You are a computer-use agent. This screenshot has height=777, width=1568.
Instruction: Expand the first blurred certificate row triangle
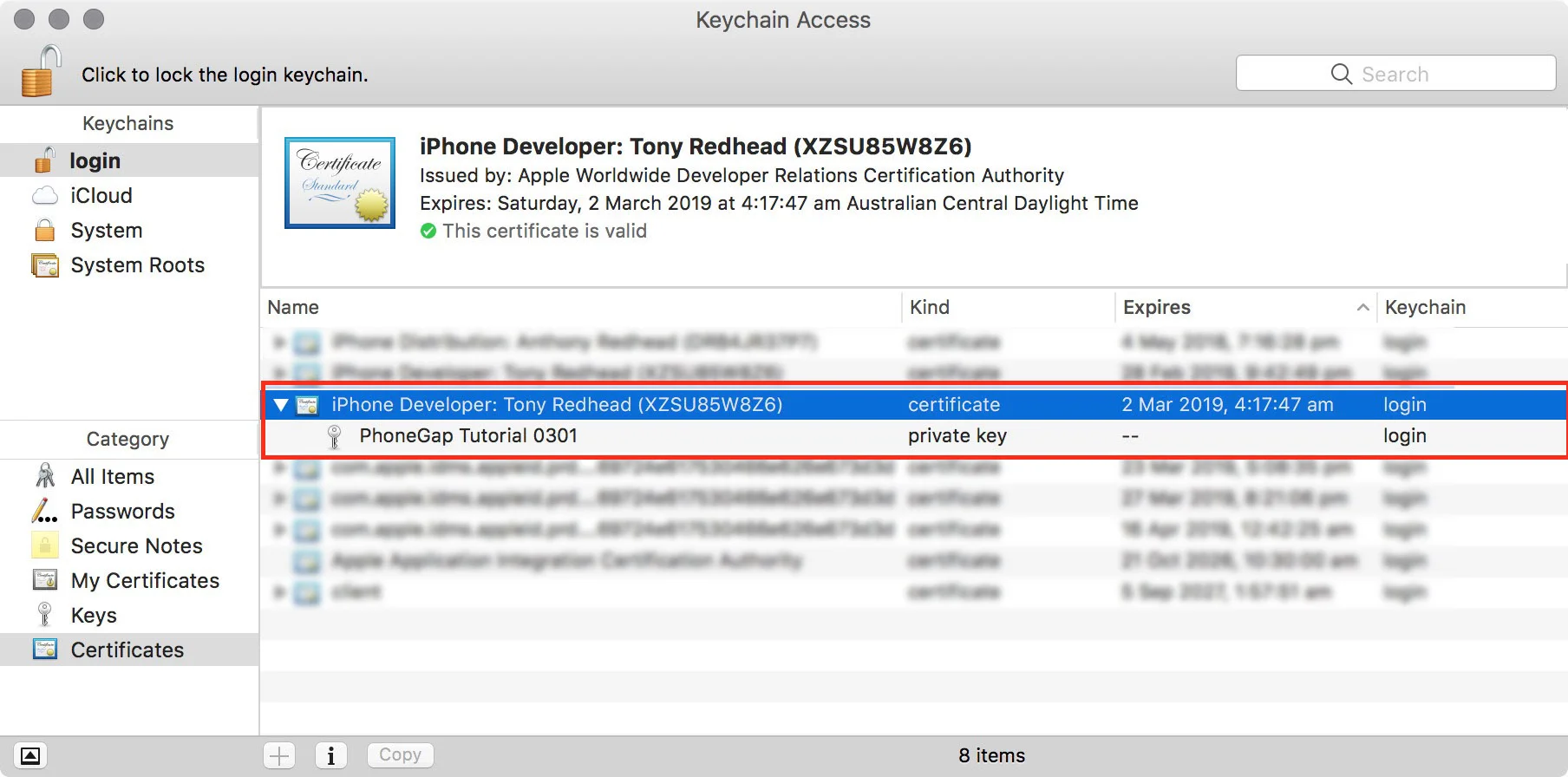pos(279,343)
